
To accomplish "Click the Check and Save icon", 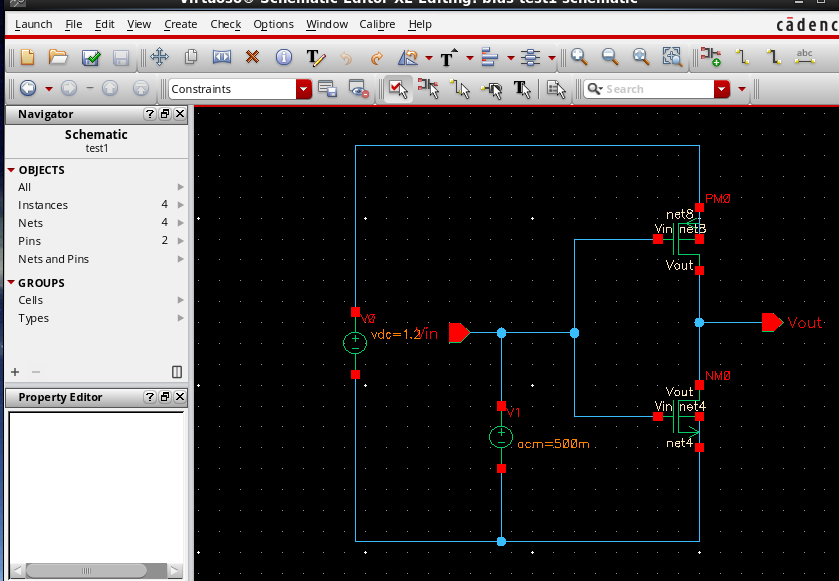I will (x=89, y=57).
